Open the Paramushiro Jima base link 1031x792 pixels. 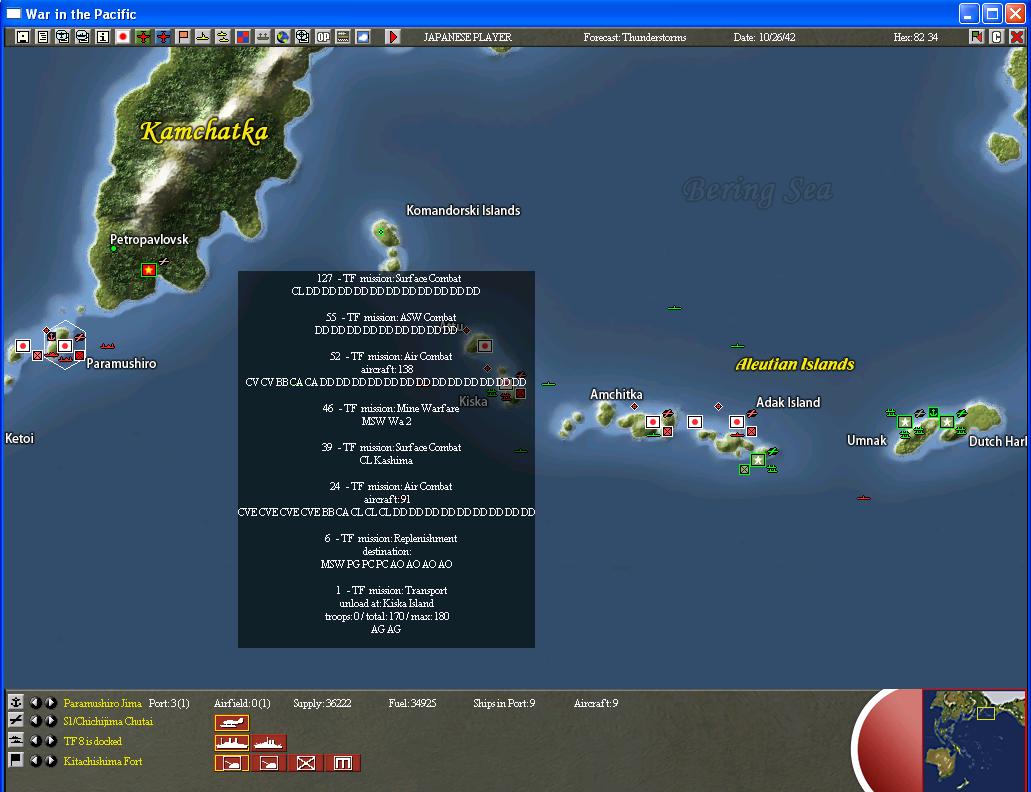coord(103,703)
